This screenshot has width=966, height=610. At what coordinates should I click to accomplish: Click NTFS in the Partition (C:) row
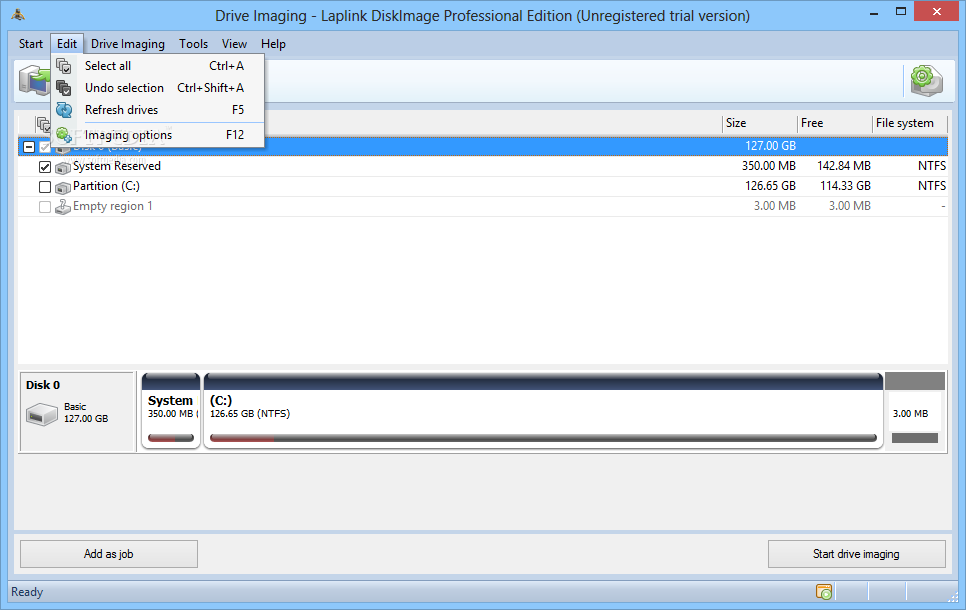click(x=932, y=185)
